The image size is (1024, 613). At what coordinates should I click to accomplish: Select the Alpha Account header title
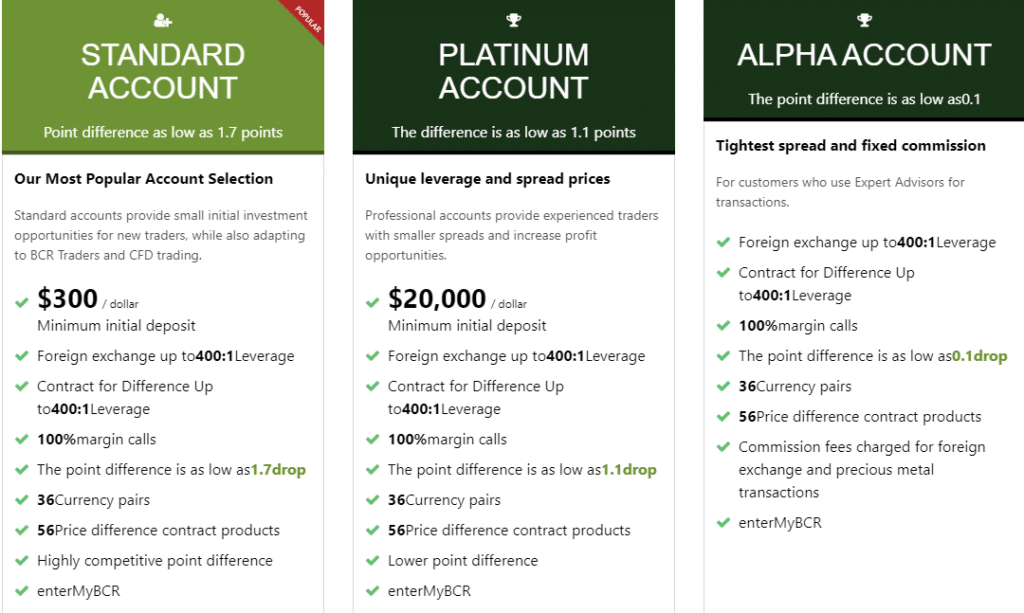pos(864,55)
